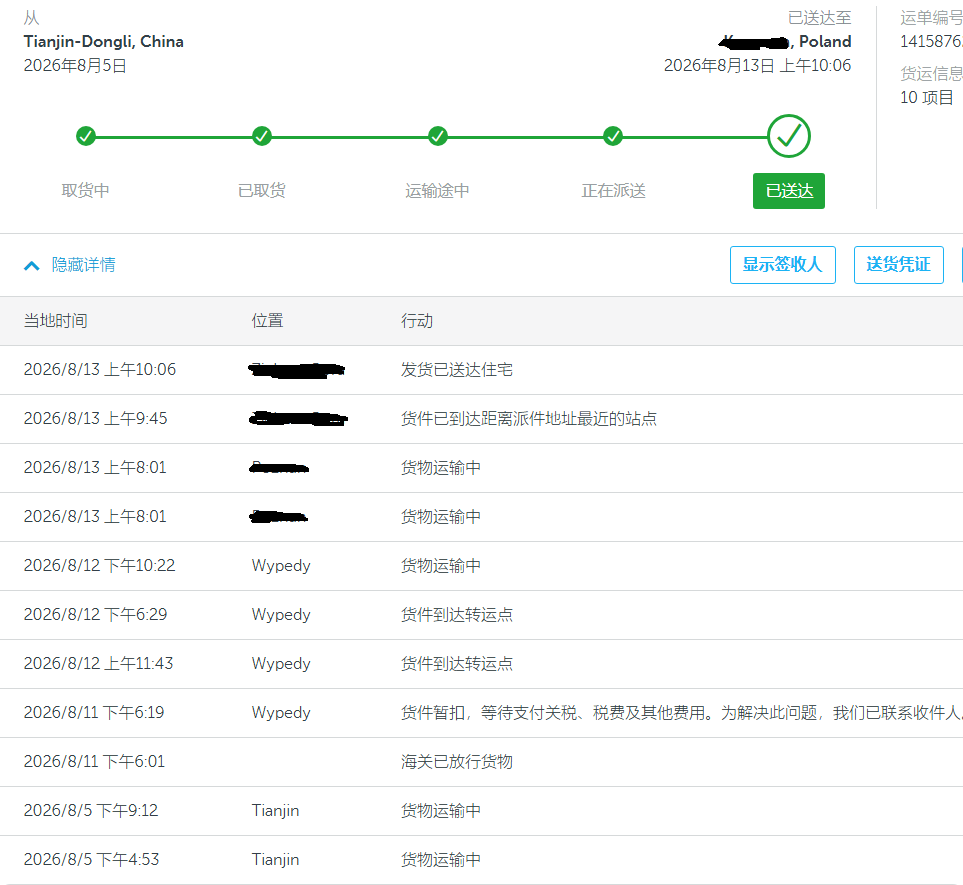This screenshot has height=885, width=963.
Task: Click the 取货中 progress checkmark
Action: tap(86, 136)
